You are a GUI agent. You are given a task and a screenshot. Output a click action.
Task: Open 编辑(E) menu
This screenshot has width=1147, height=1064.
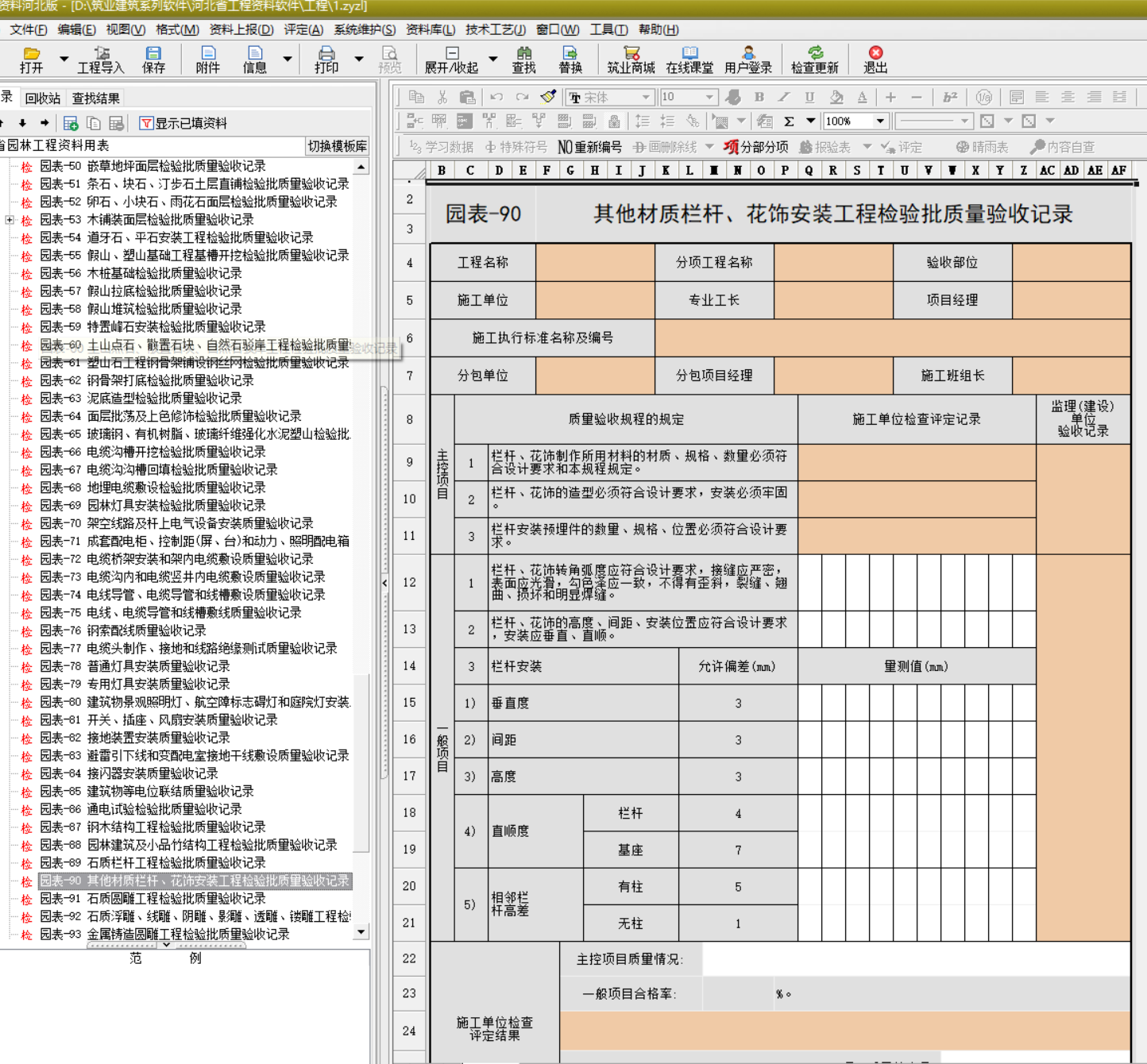(76, 29)
